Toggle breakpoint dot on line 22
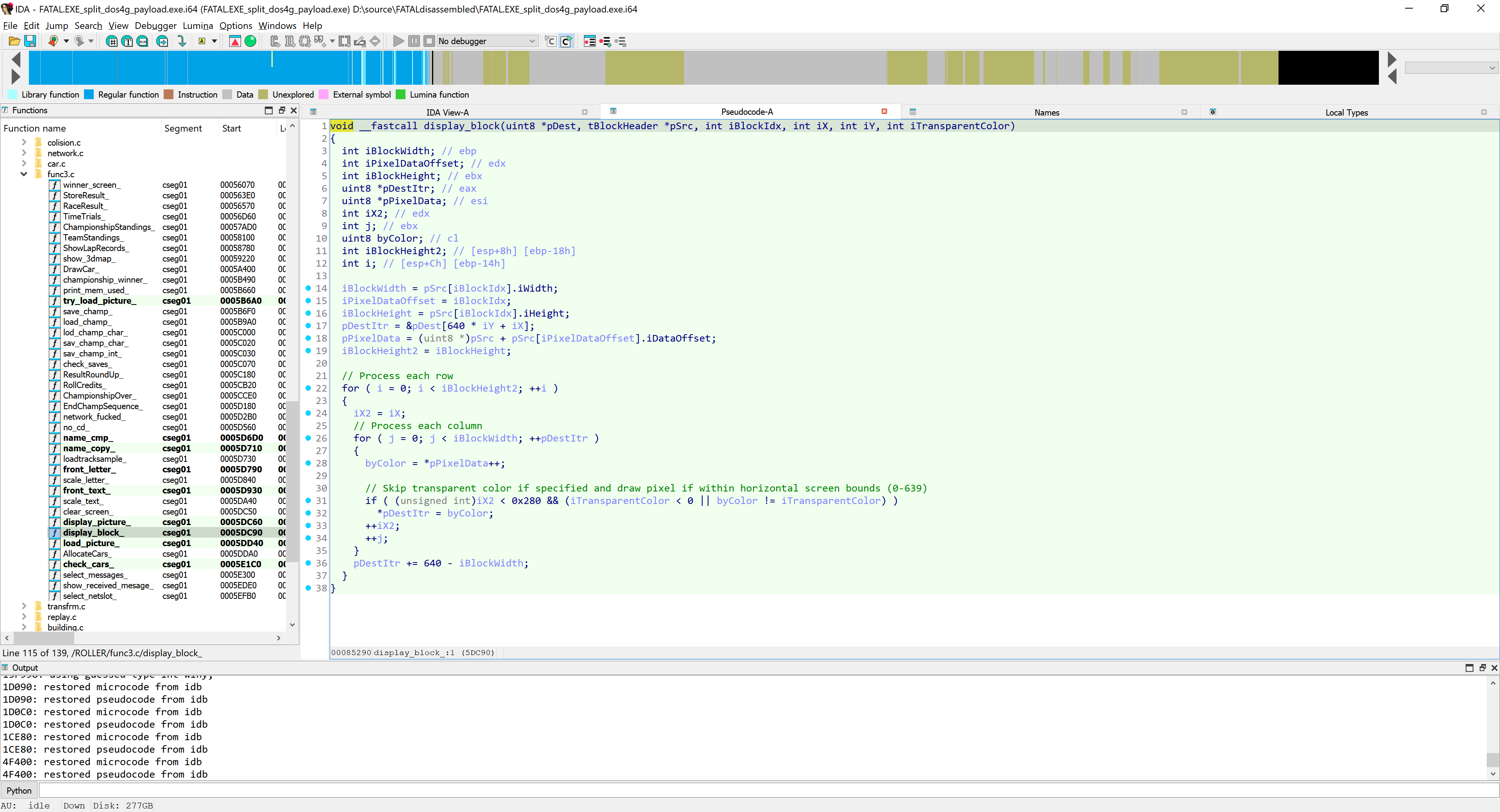The image size is (1500, 812). tap(308, 388)
